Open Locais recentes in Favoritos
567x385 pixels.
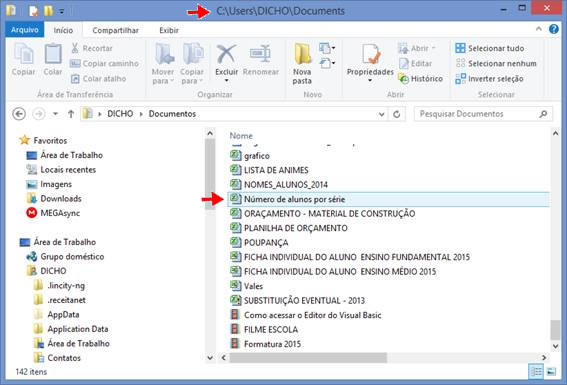(x=61, y=170)
